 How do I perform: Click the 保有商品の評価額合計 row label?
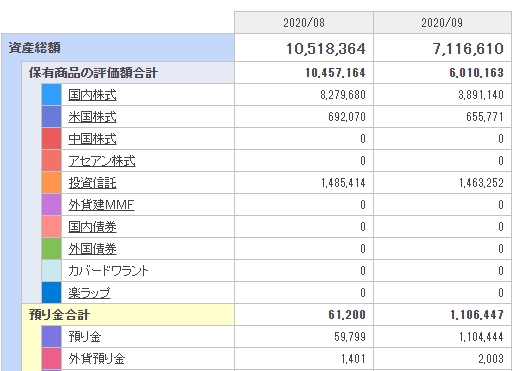tap(93, 73)
